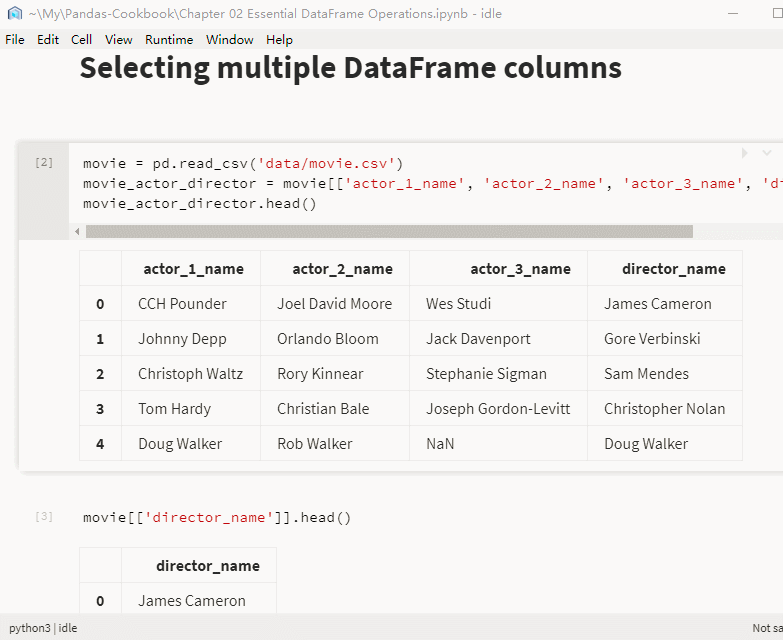The height and width of the screenshot is (640, 783).
Task: Open the Edit menu
Action: (48, 40)
